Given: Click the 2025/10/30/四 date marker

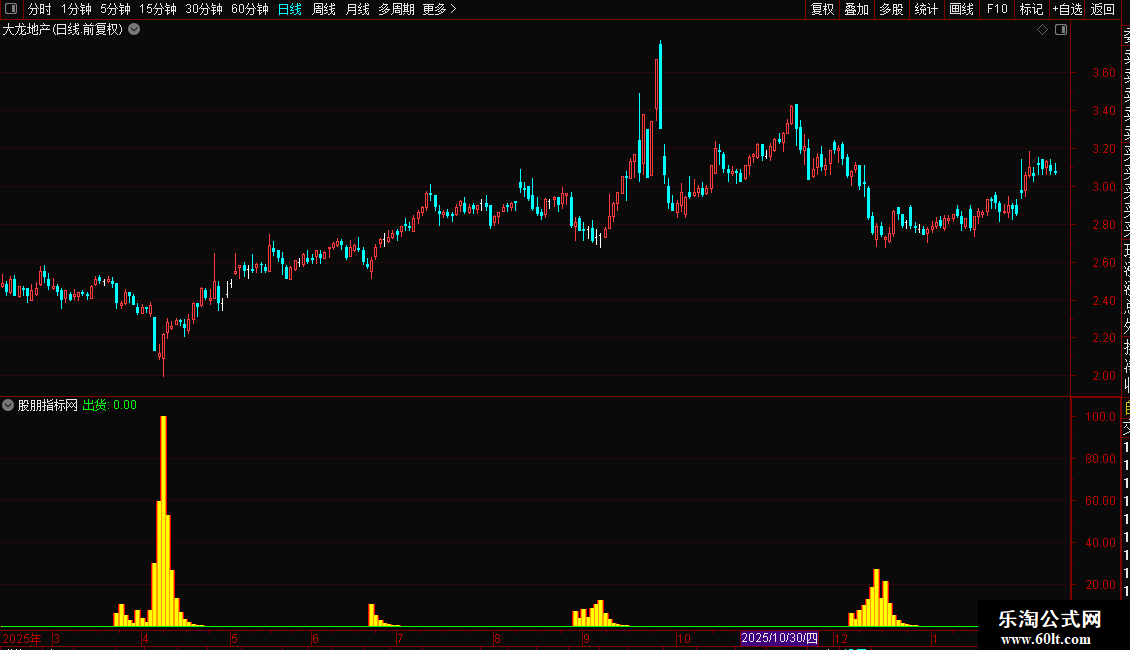Looking at the screenshot, I should point(779,638).
